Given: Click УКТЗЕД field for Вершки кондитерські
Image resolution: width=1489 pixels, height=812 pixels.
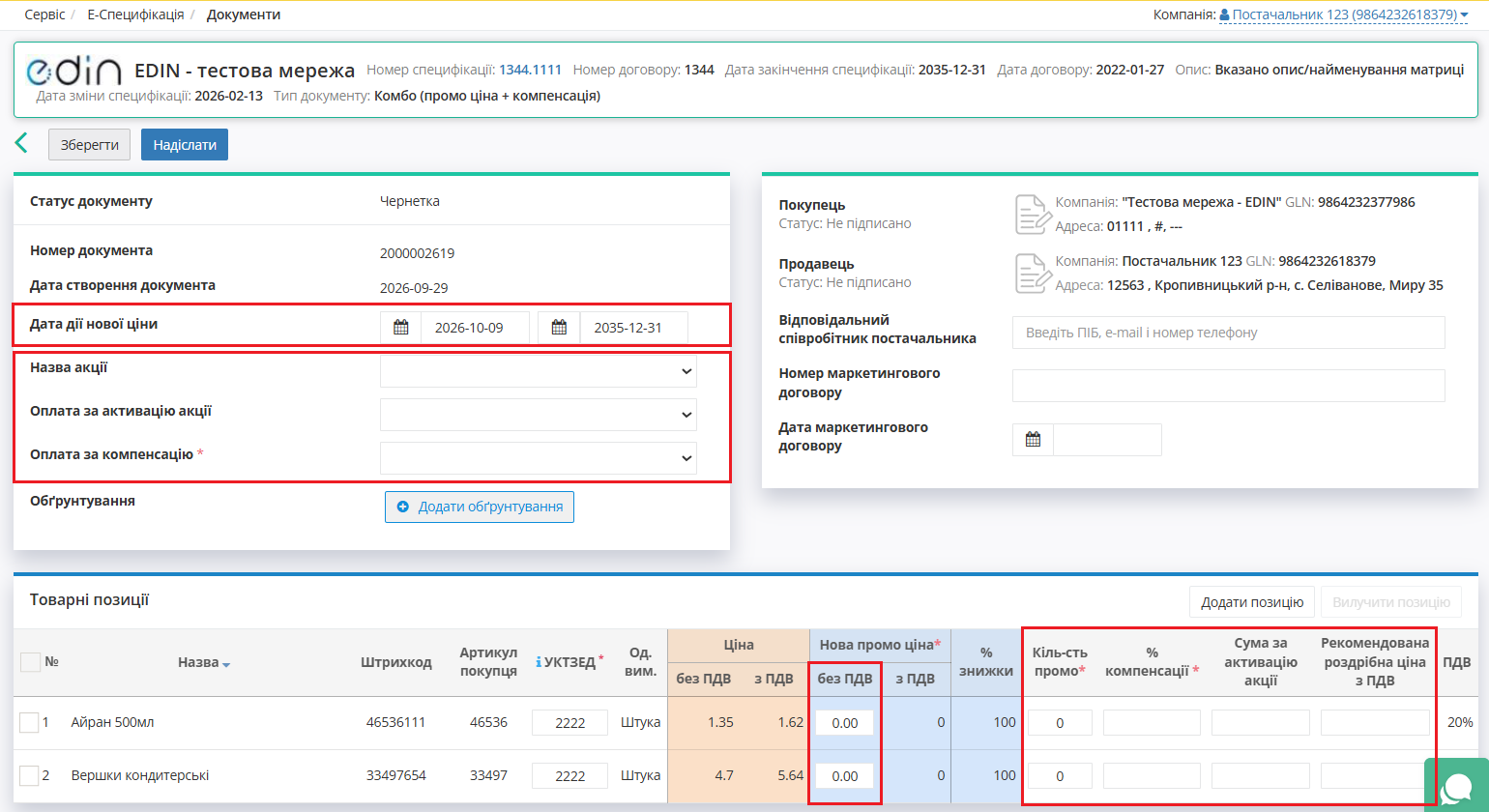Looking at the screenshot, I should click(x=569, y=775).
